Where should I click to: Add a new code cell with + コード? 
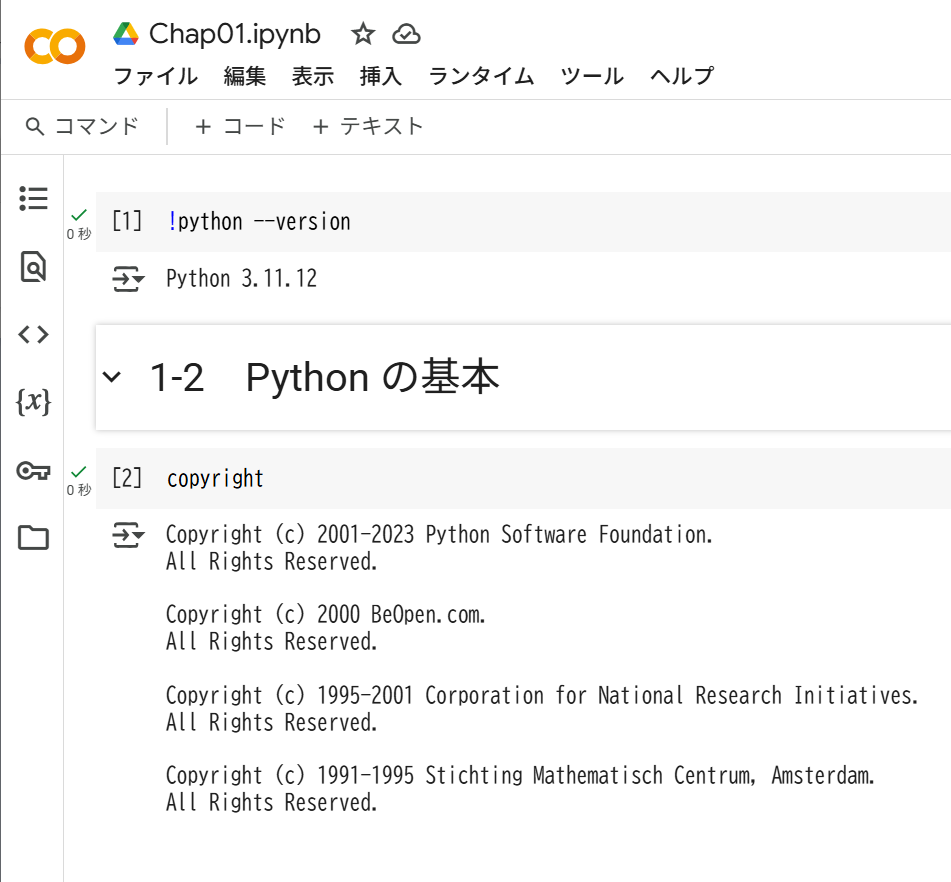tap(240, 126)
